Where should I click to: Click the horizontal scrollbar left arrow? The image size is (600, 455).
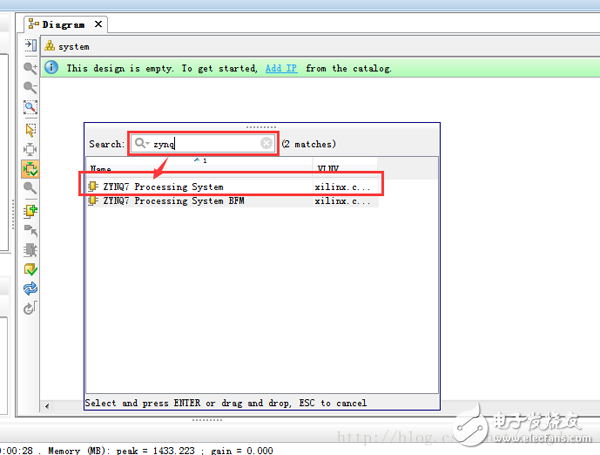coord(46,406)
